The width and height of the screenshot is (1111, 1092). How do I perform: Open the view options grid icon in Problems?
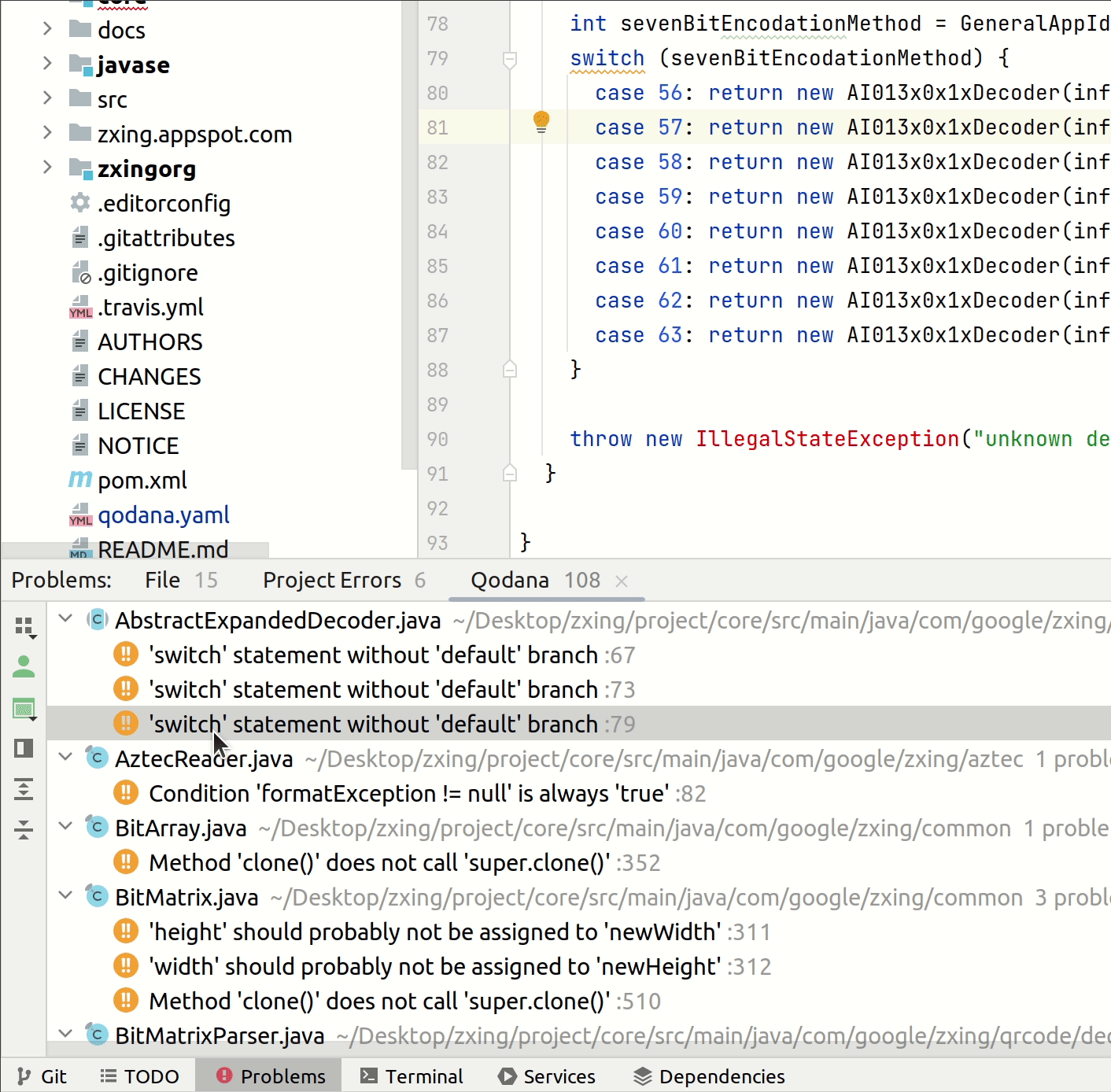24,627
